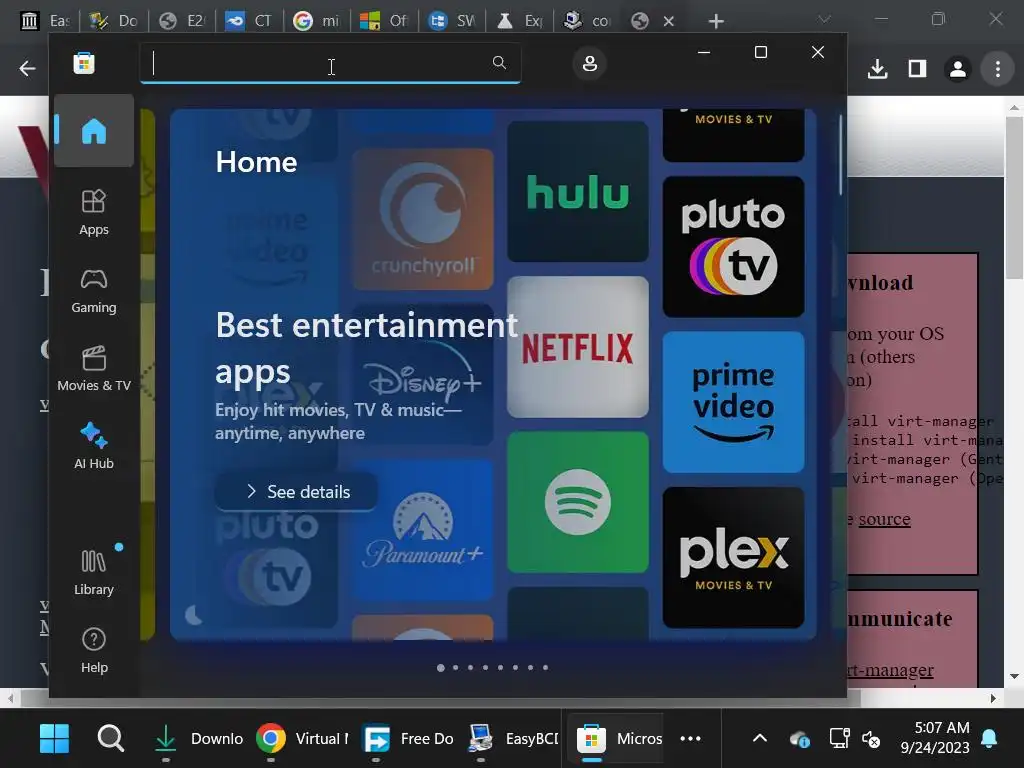
Task: Open the Library section
Action: click(x=94, y=572)
